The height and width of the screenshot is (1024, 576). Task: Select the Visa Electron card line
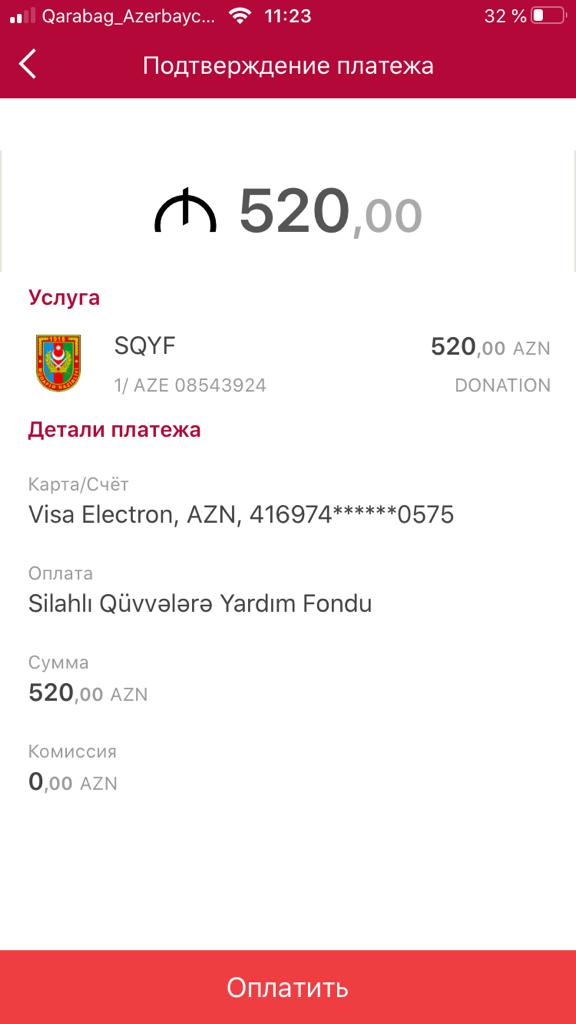pyautogui.click(x=241, y=515)
